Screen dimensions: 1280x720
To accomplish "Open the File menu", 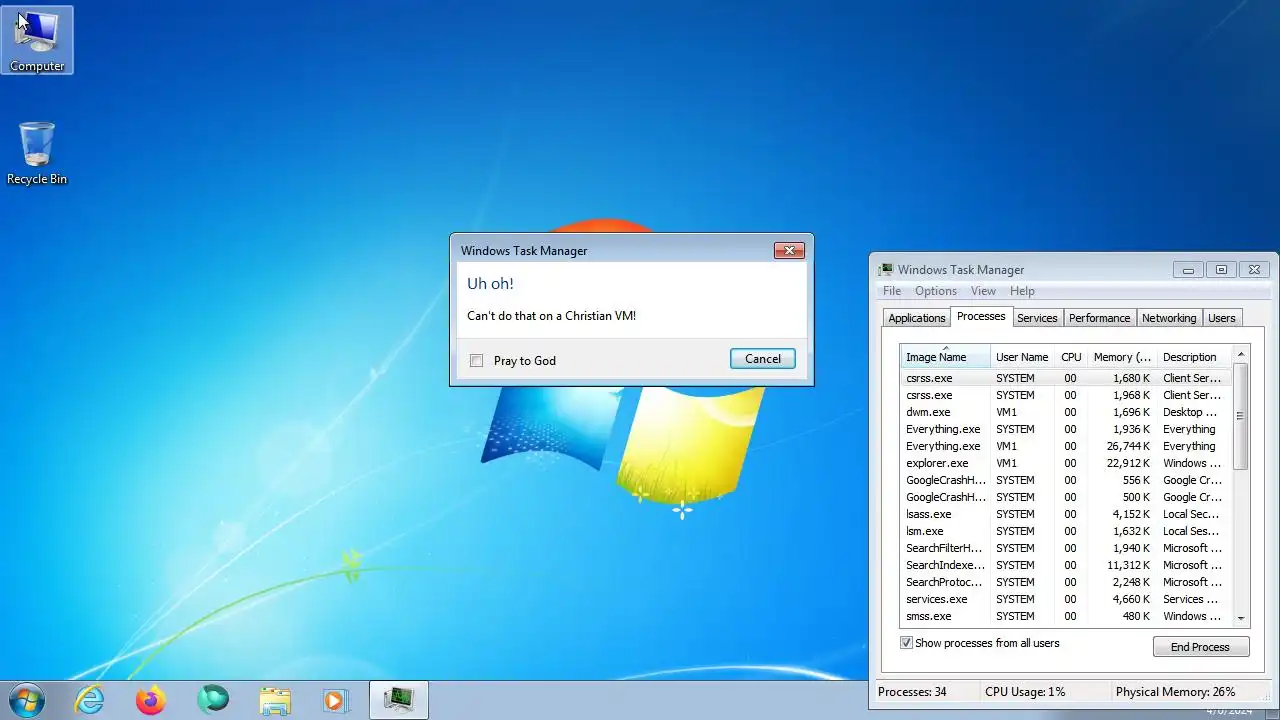I will pos(892,291).
